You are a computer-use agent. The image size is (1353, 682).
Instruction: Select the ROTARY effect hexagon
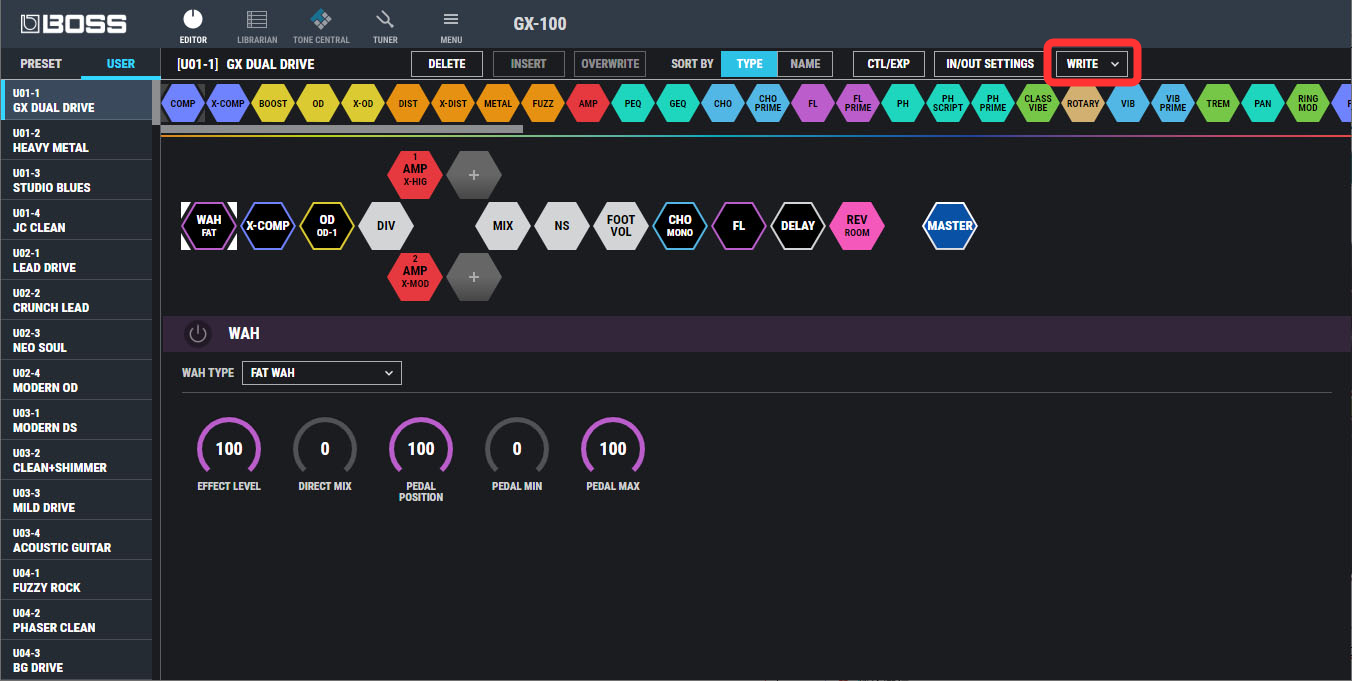pyautogui.click(x=1083, y=103)
